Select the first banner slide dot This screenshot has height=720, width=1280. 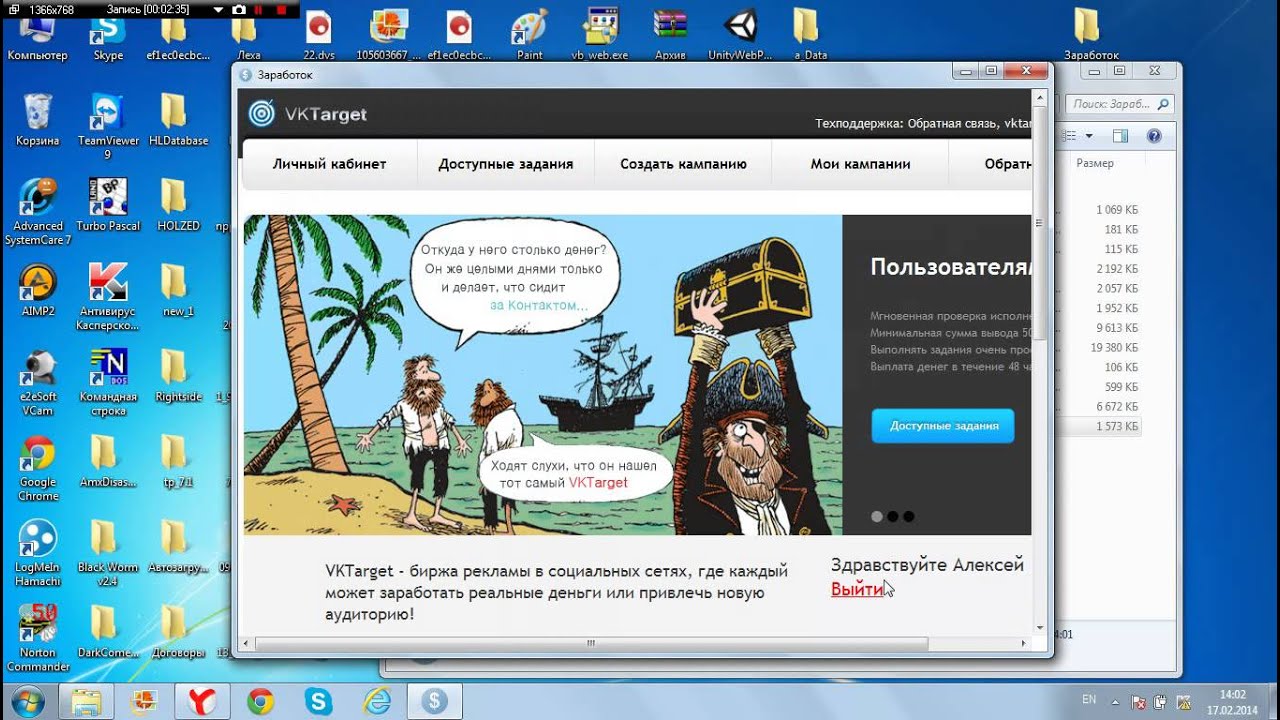(x=877, y=517)
